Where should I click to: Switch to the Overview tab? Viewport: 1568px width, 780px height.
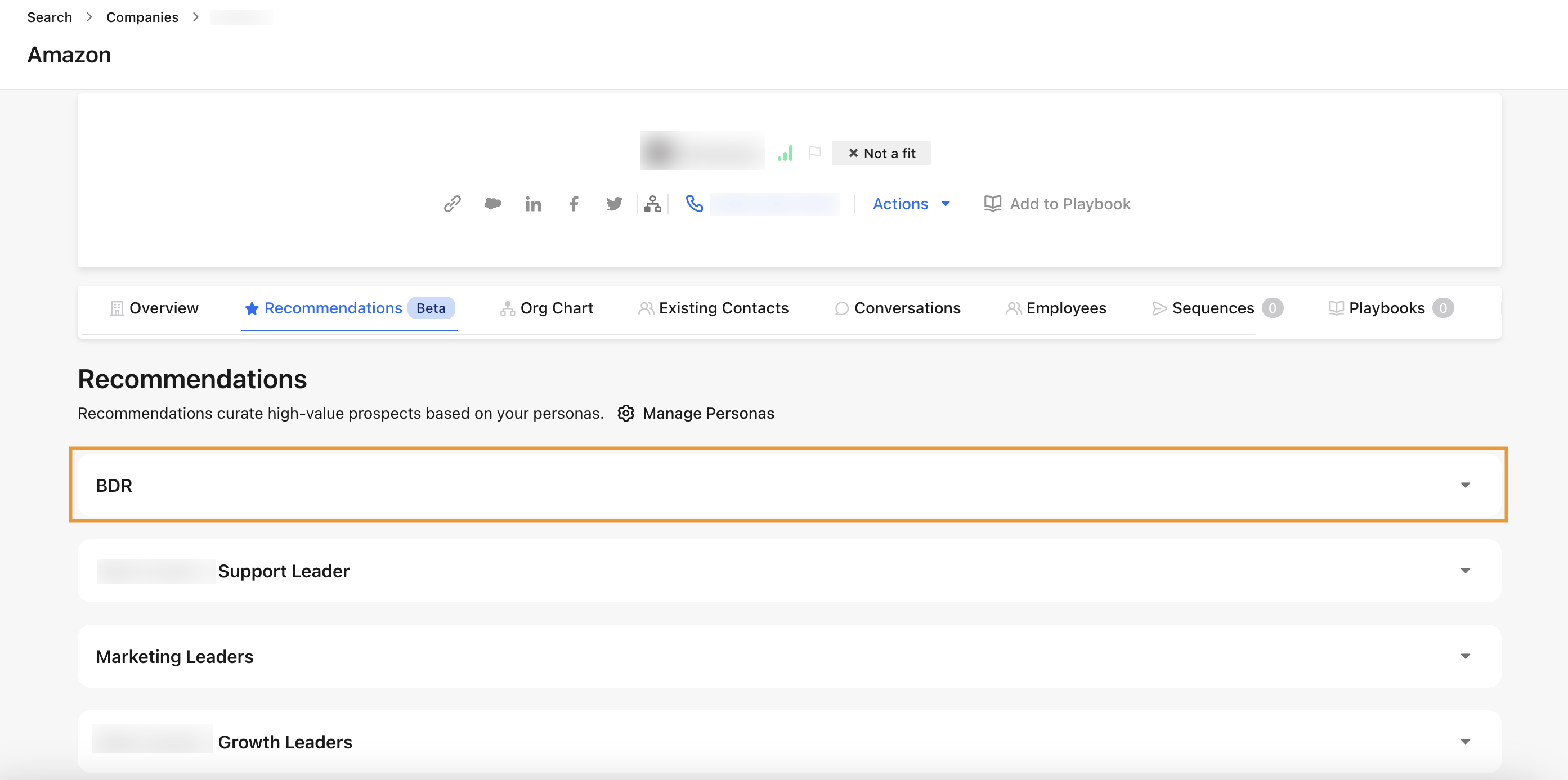point(154,308)
